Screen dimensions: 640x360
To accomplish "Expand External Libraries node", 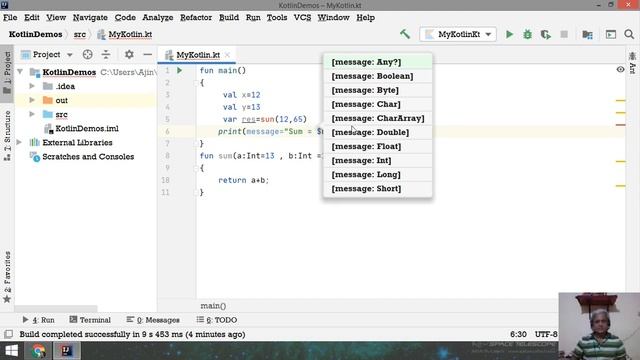I will (x=19, y=142).
